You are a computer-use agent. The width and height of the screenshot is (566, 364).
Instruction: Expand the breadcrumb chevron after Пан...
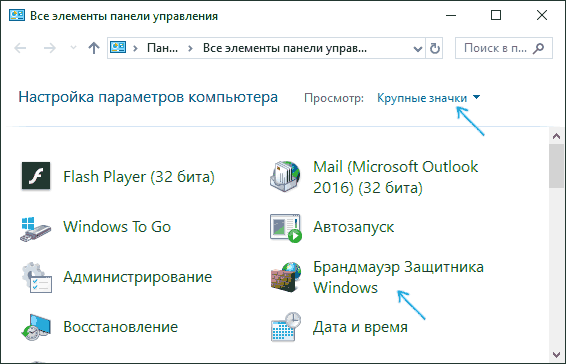191,48
